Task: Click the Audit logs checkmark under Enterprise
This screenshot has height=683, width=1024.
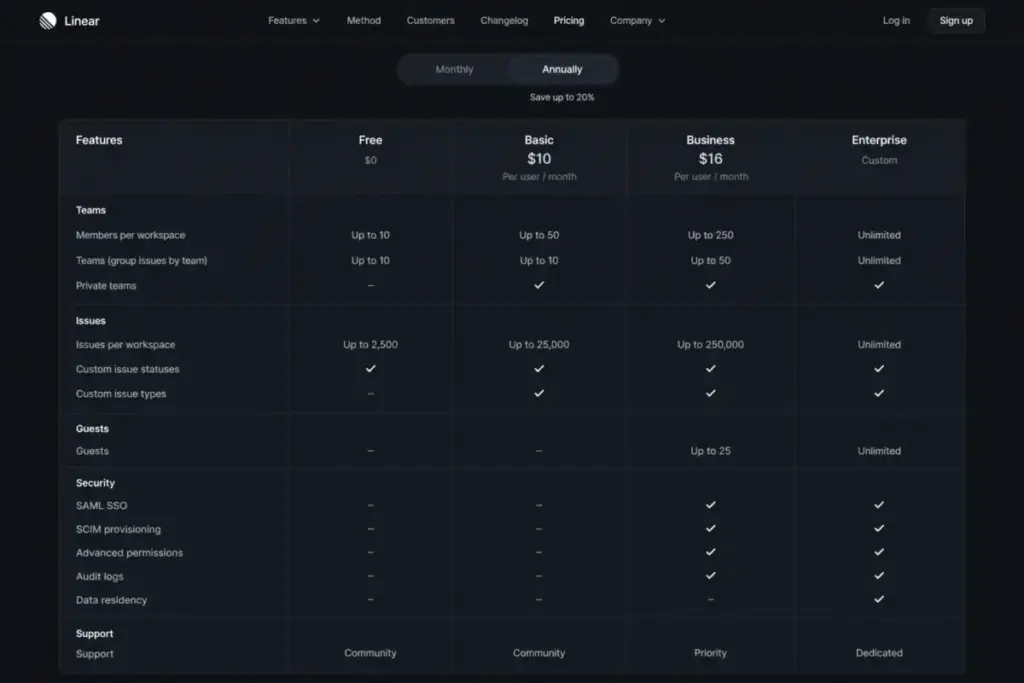Action: tap(879, 576)
